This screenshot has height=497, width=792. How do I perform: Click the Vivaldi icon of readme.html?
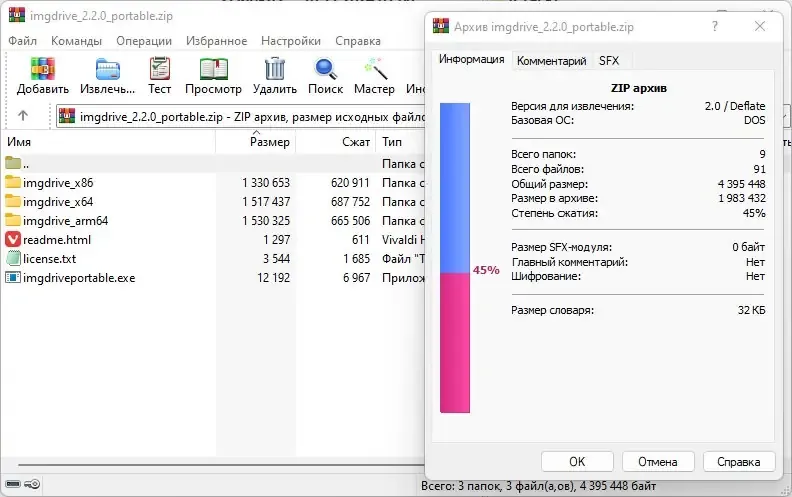click(x=13, y=239)
